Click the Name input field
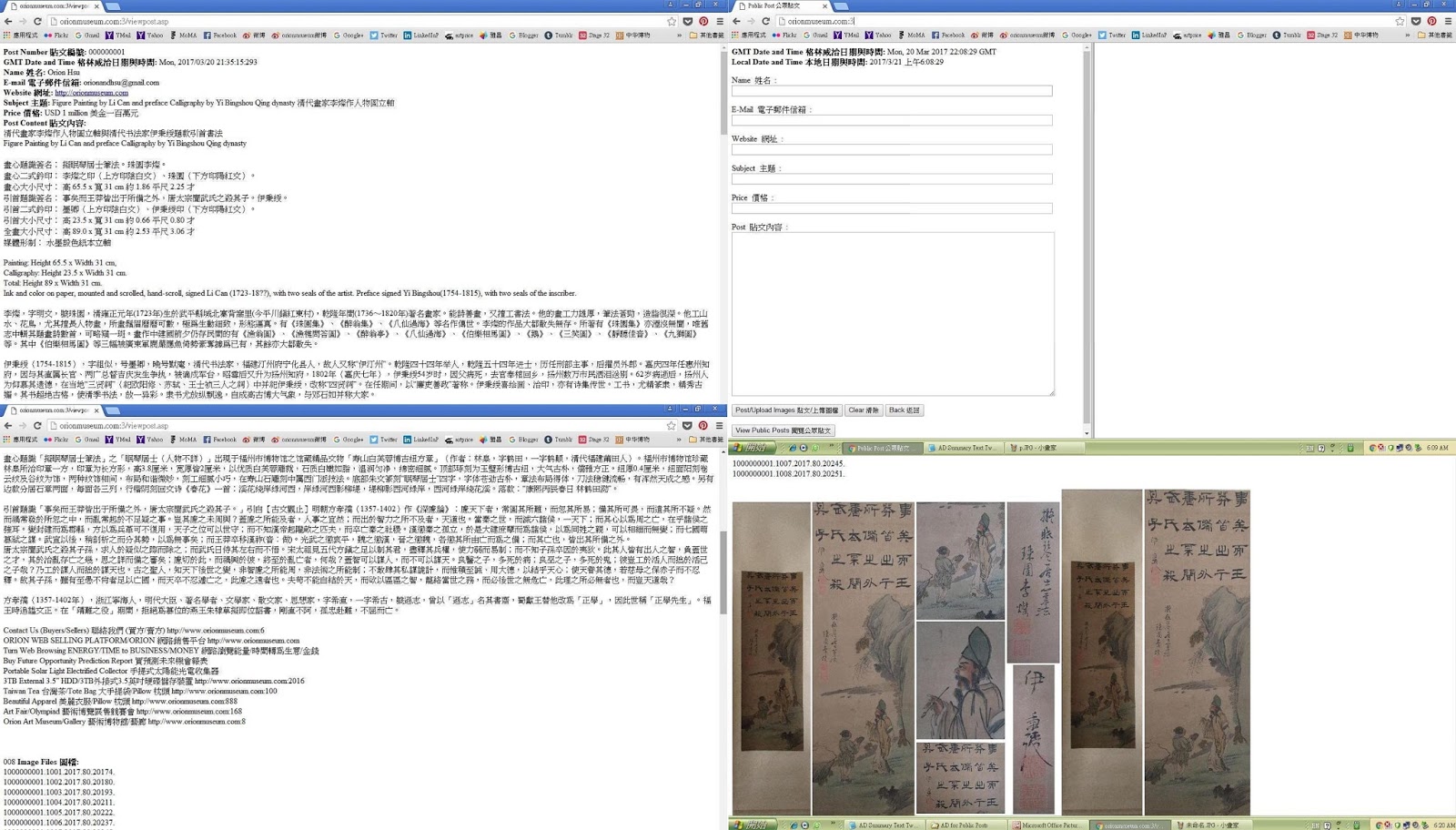Viewport: 1456px width, 830px height. 892,91
